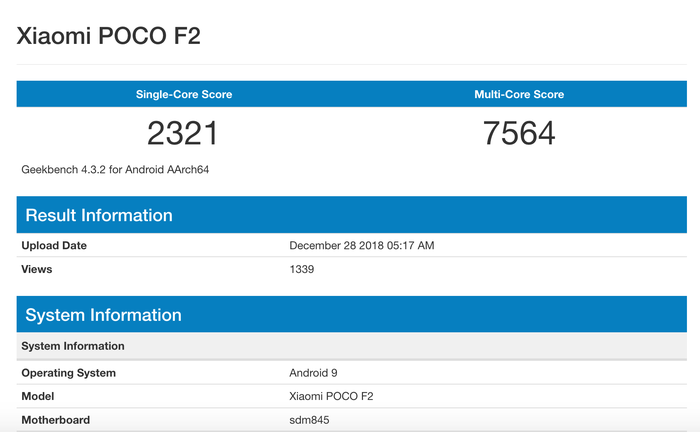Click the Multi-Core Score header
Viewport: 700px width, 432px height.
[519, 94]
